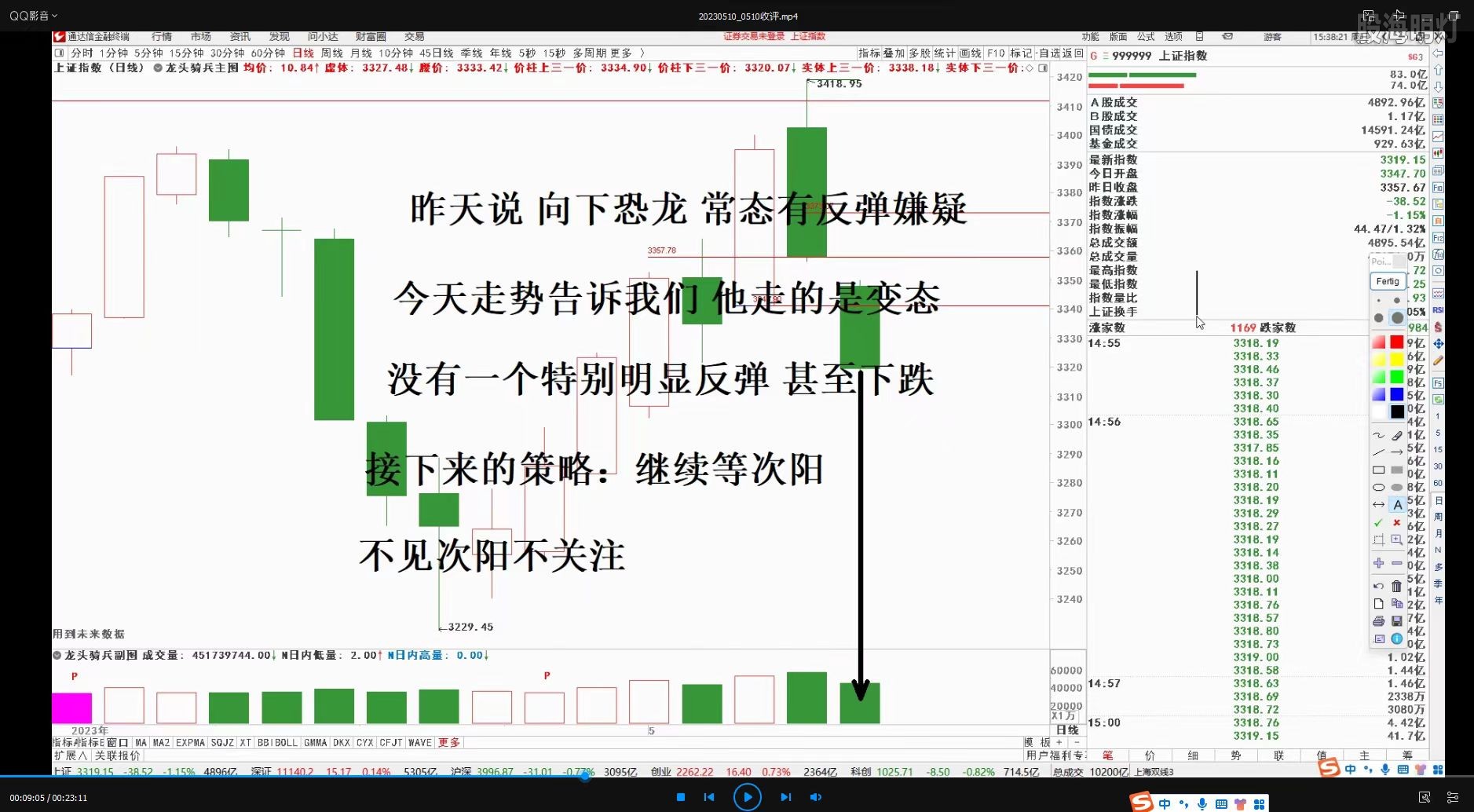Screen dimensions: 1474x812
Task: Toggle 龙头骑兵副图 indicator settings circle
Action: click(x=57, y=655)
